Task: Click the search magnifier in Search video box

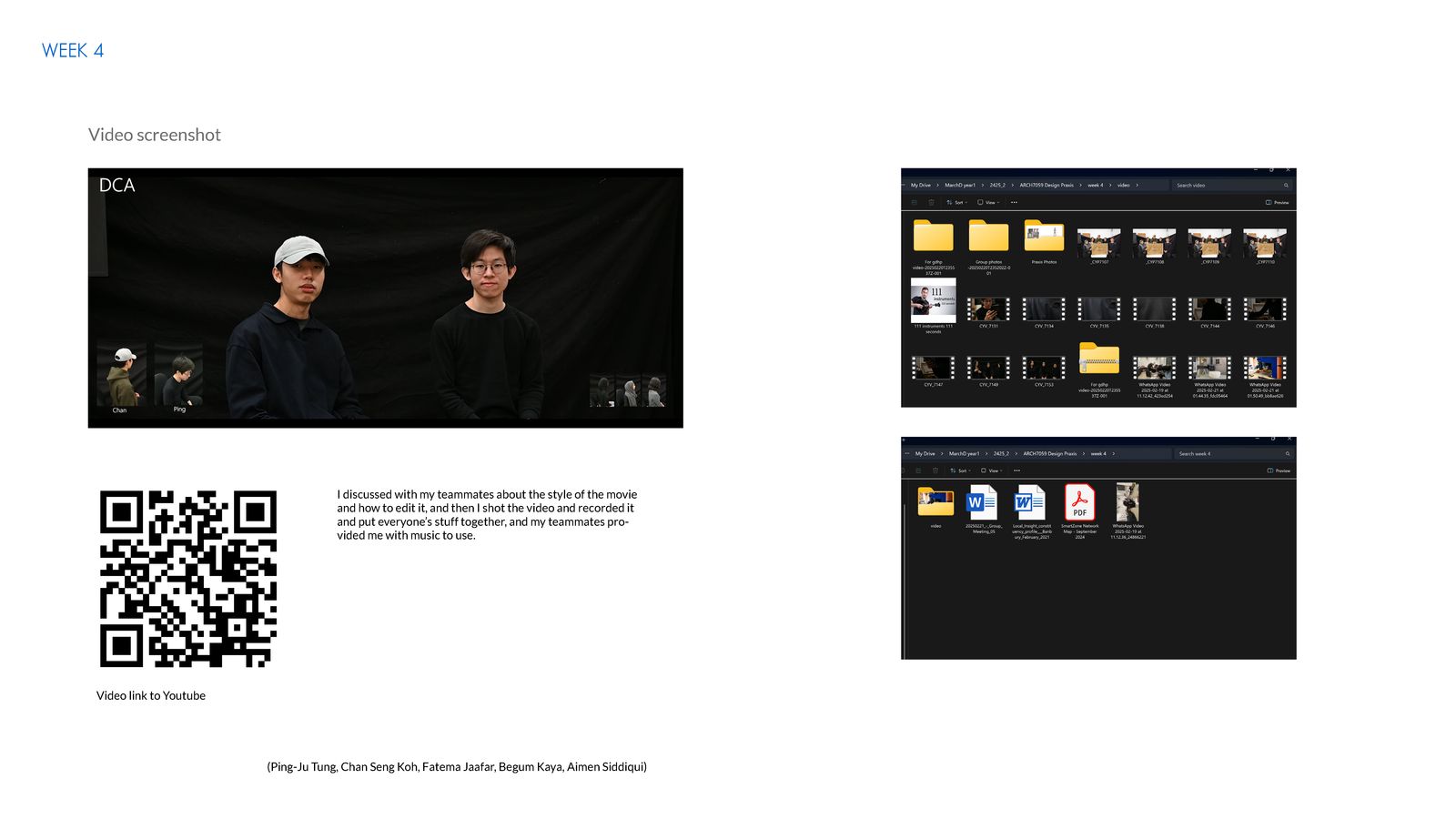Action: 1286,185
